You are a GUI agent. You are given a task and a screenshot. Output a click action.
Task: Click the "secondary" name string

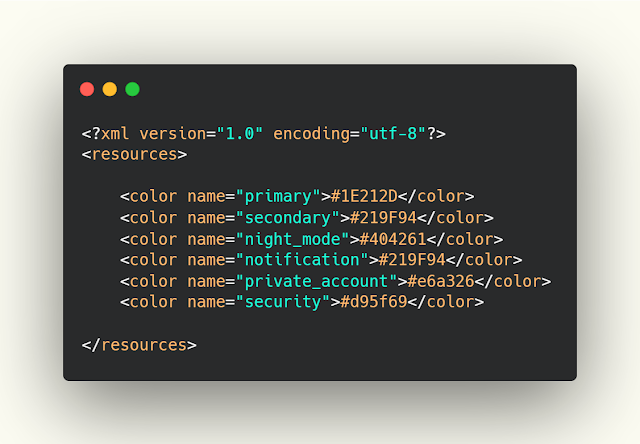pyautogui.click(x=285, y=217)
